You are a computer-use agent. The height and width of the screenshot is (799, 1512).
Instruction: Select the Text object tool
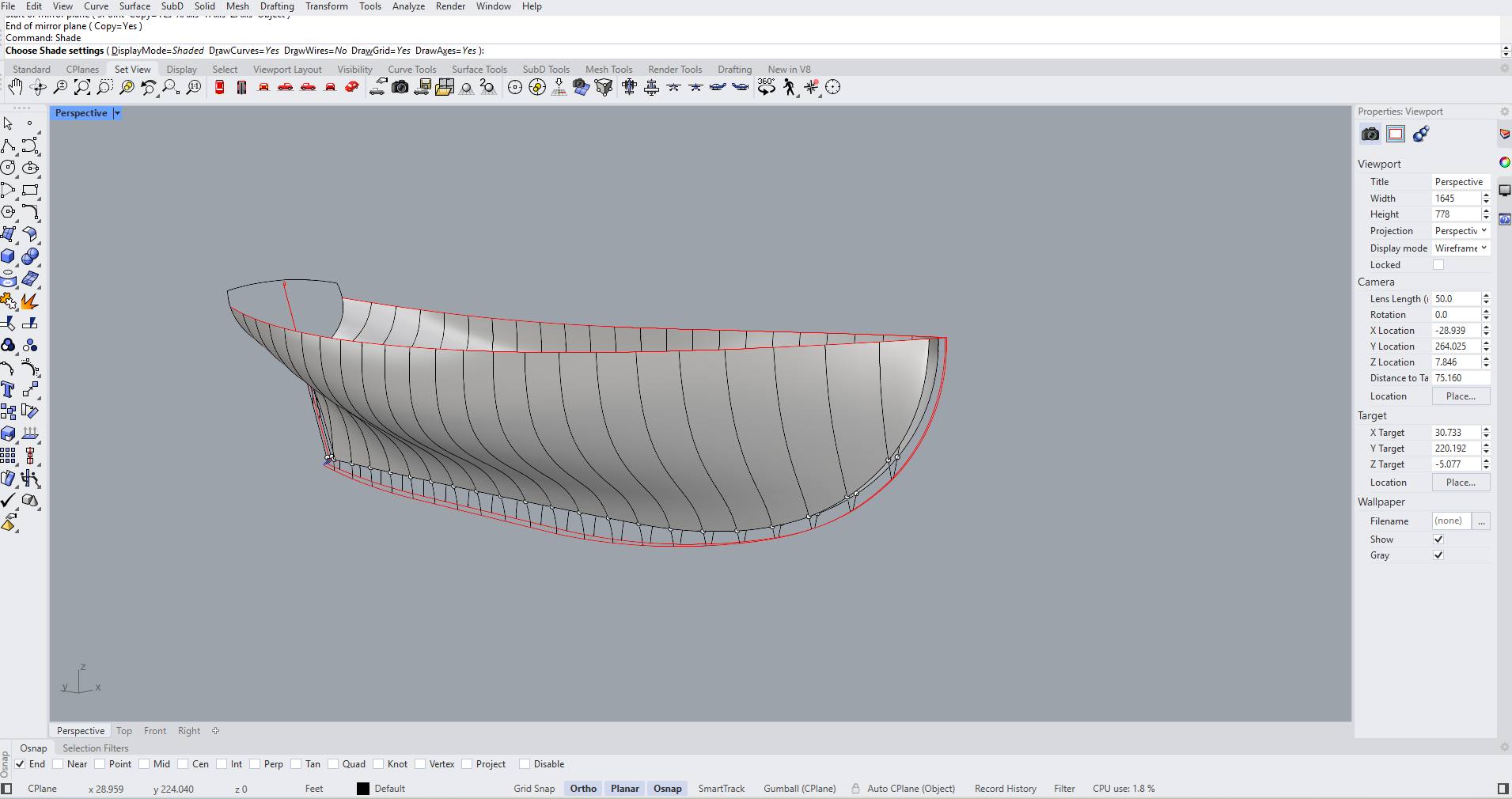[8, 389]
